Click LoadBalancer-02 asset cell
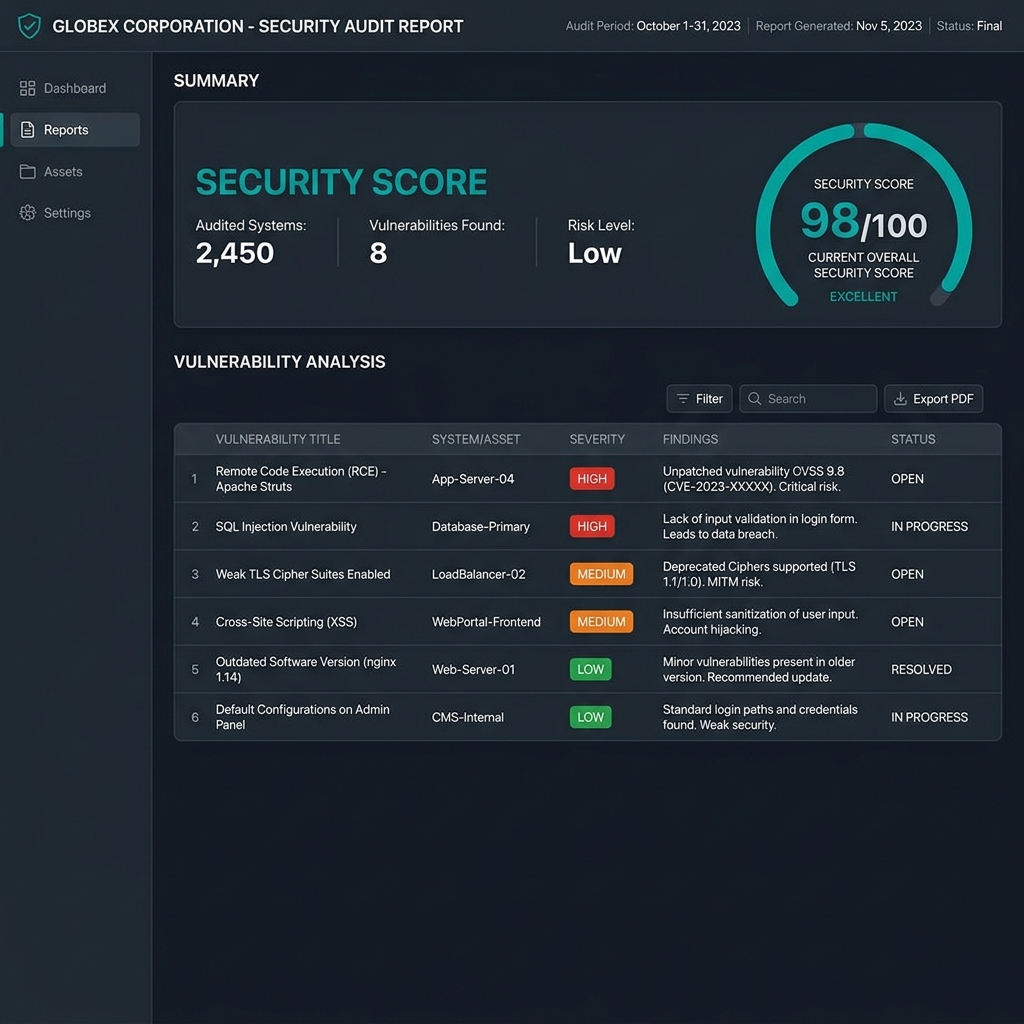The image size is (1024, 1024). (x=479, y=574)
